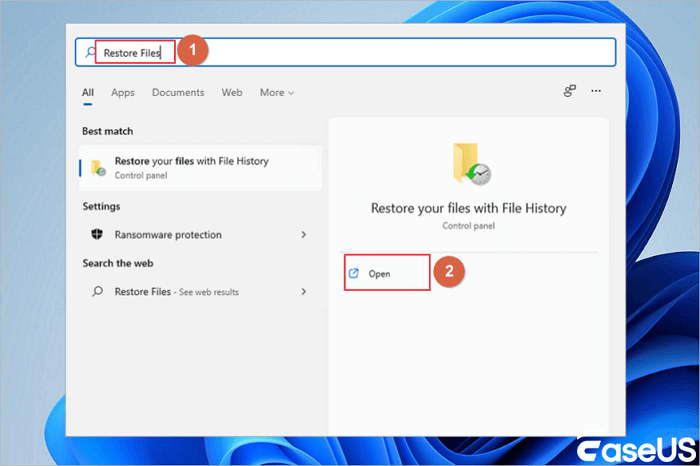Click 'Control panel' label under preview title
Viewport: 700px width, 466px height.
[x=469, y=226]
